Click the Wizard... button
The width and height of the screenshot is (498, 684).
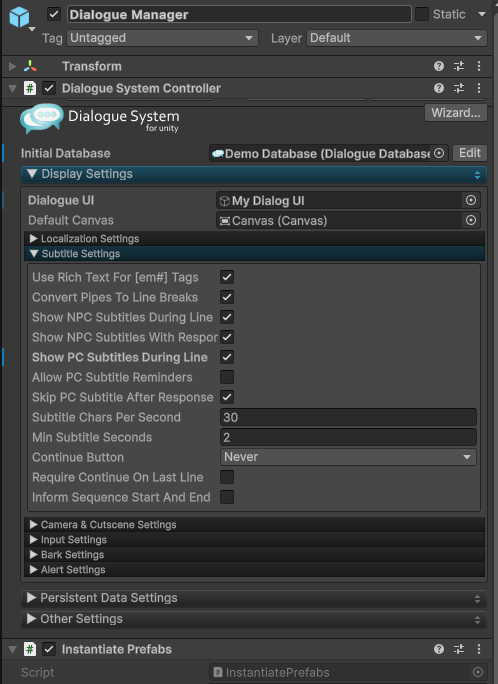click(456, 113)
